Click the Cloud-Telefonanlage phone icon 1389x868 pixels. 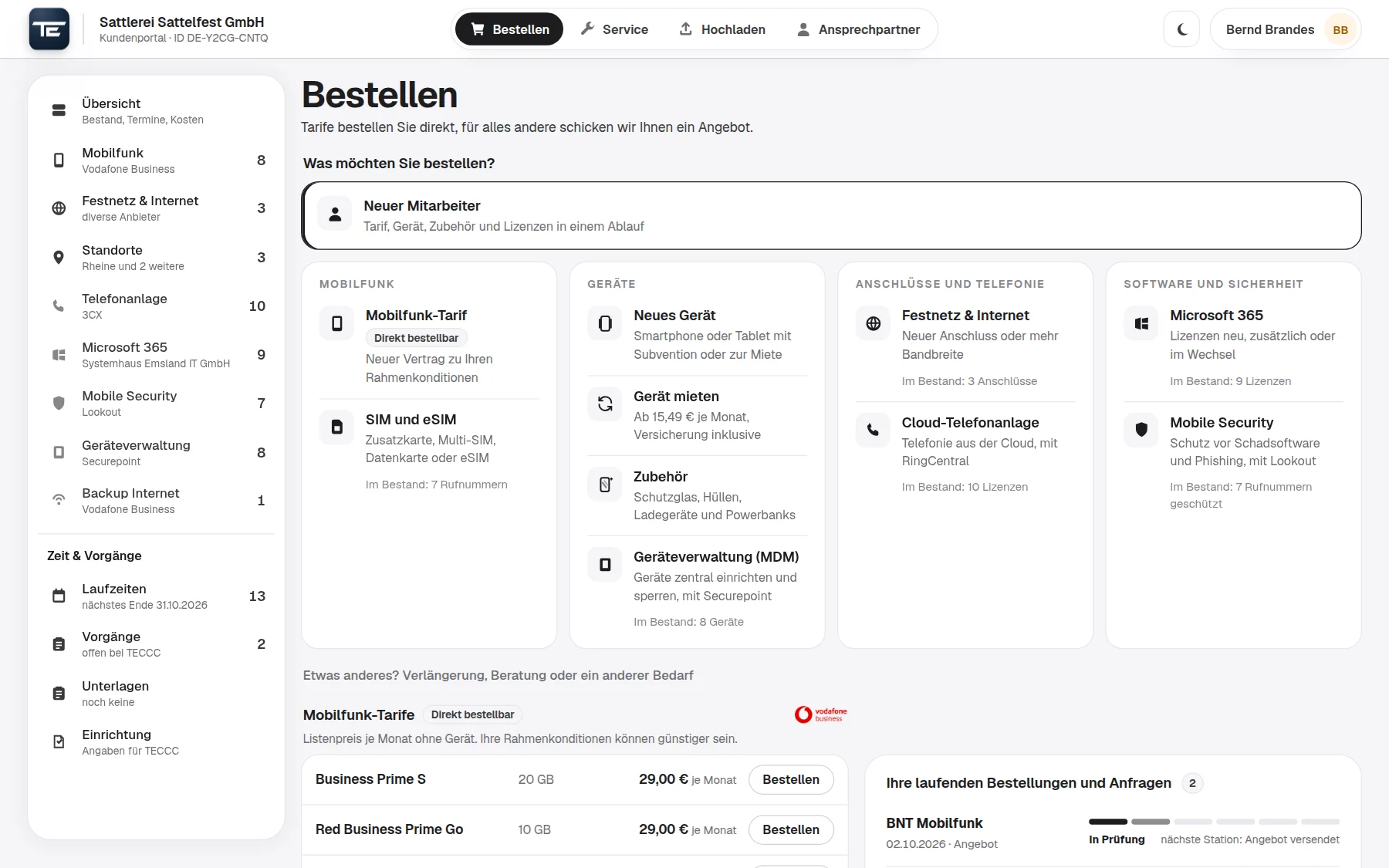[873, 430]
